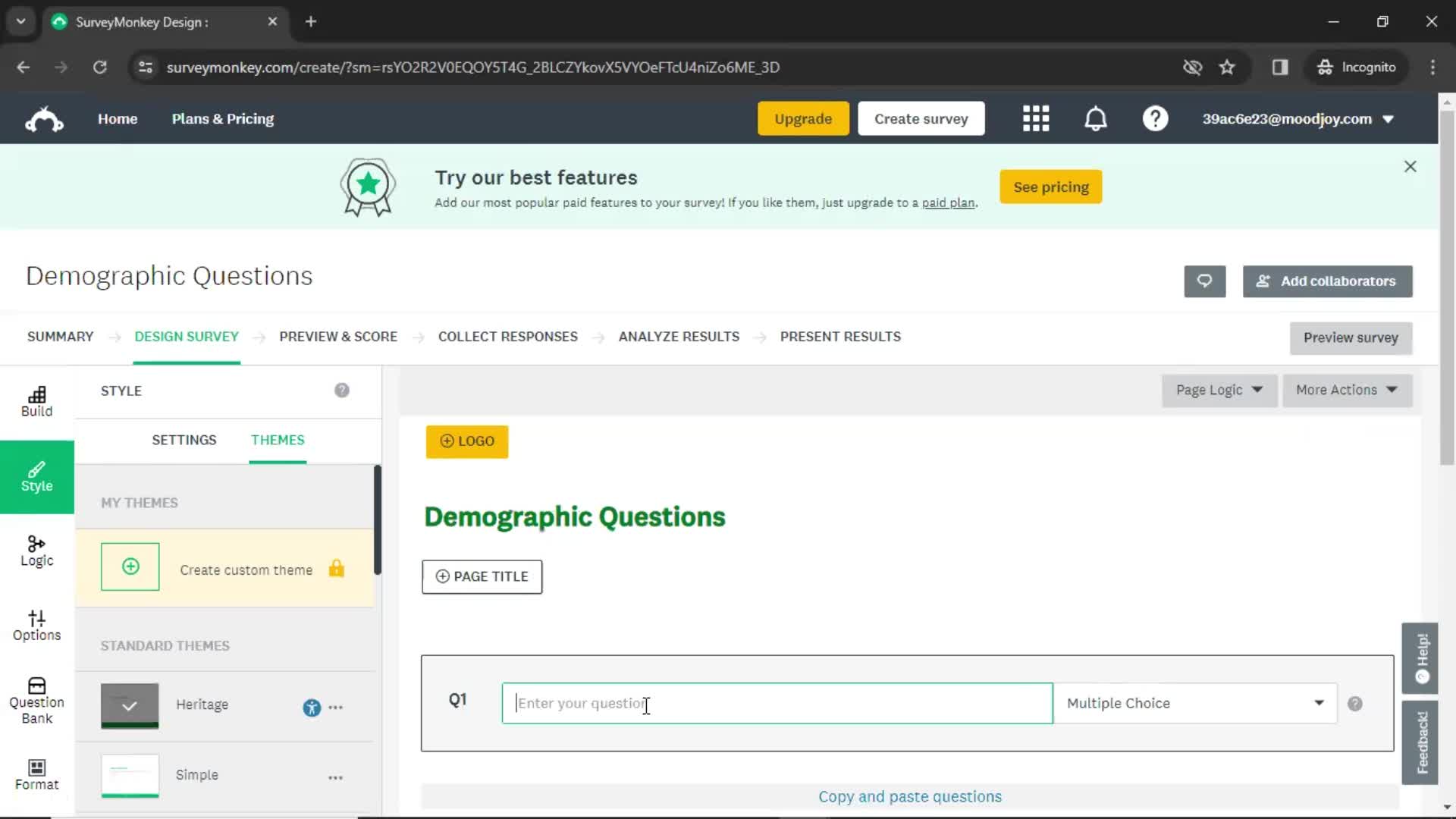
Task: Open the apps grid icon
Action: click(x=1036, y=118)
